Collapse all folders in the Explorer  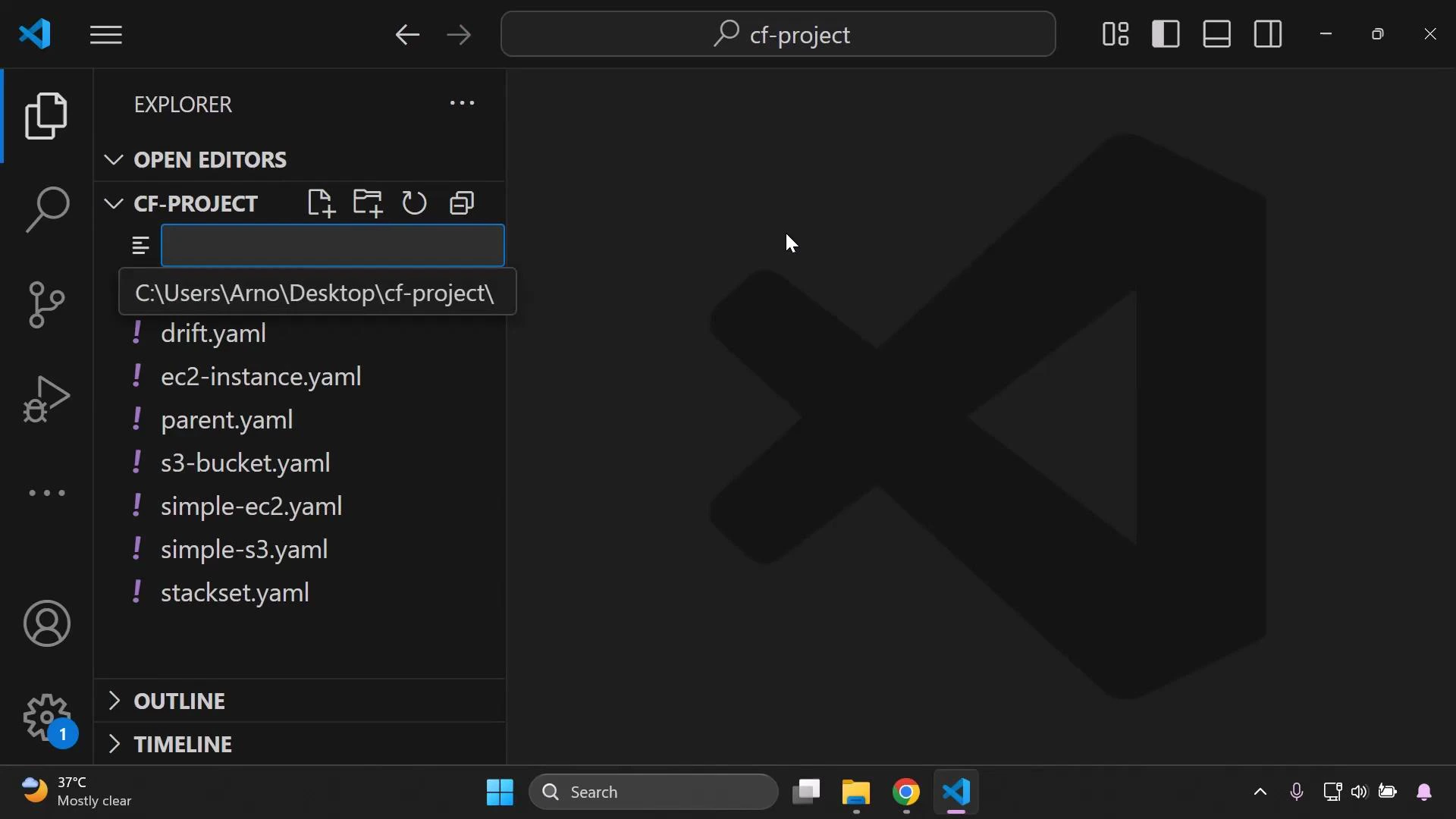[x=461, y=202]
